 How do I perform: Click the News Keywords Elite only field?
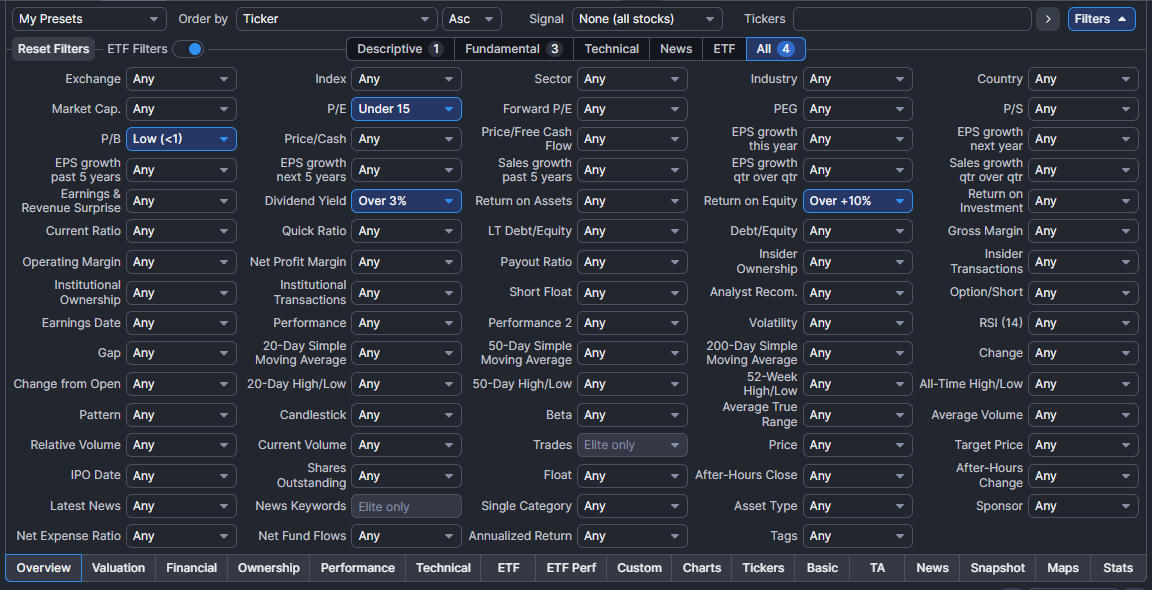[406, 506]
